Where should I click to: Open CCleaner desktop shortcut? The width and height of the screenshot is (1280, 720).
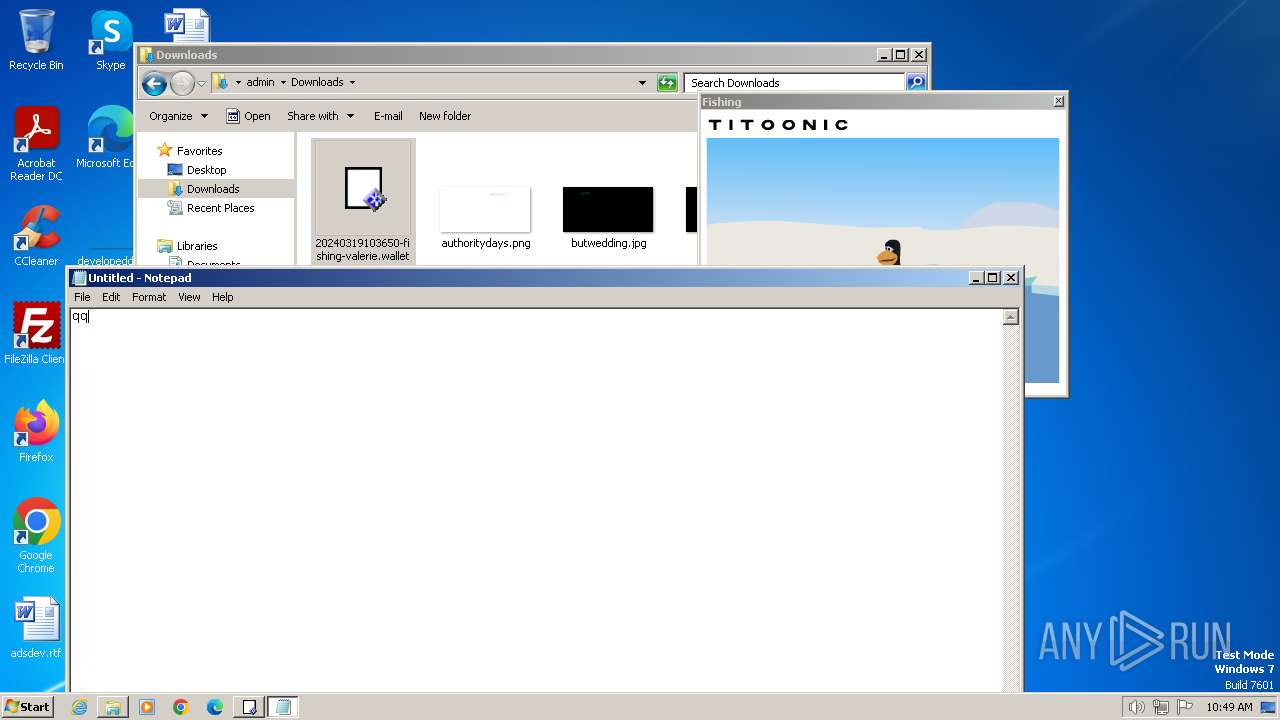[x=36, y=236]
